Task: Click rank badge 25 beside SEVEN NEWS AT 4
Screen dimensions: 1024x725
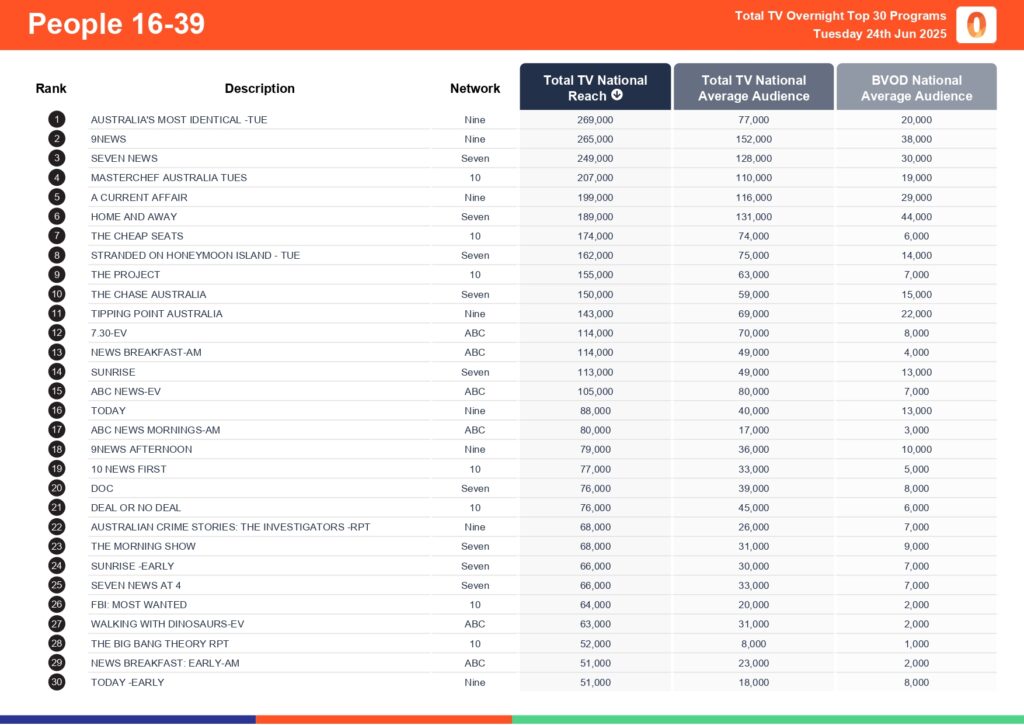Action: (x=57, y=585)
